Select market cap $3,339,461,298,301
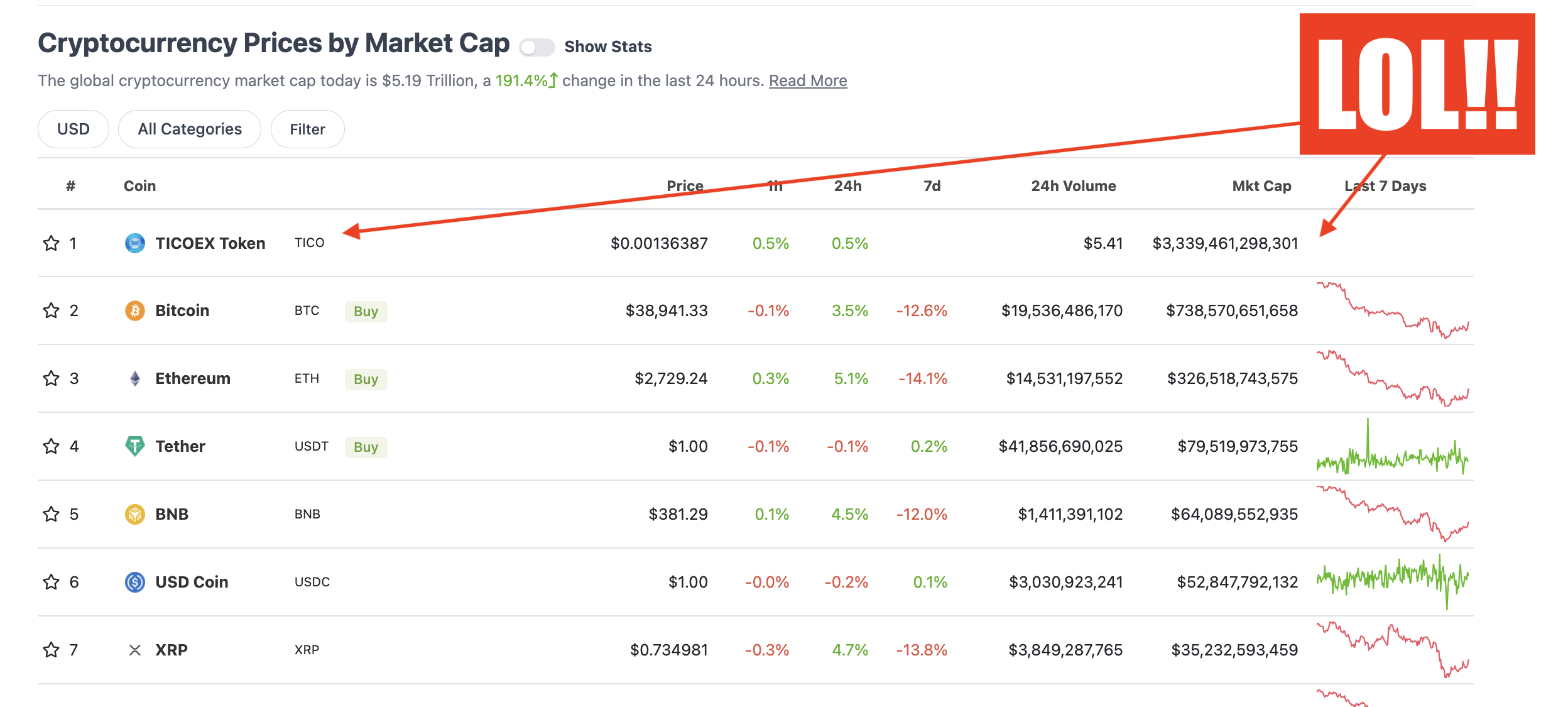1568x707 pixels. pos(1225,243)
